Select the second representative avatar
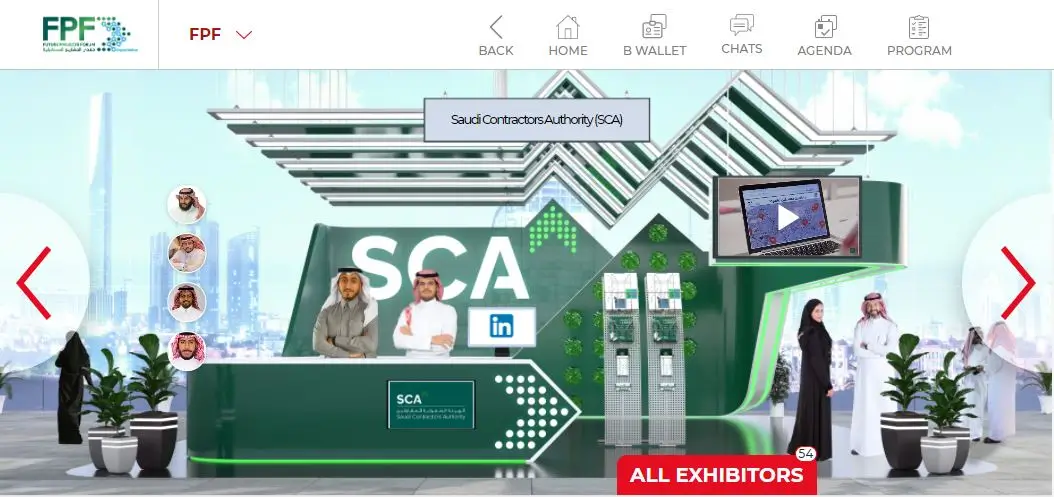Screen dimensions: 1054x497 (x=187, y=253)
